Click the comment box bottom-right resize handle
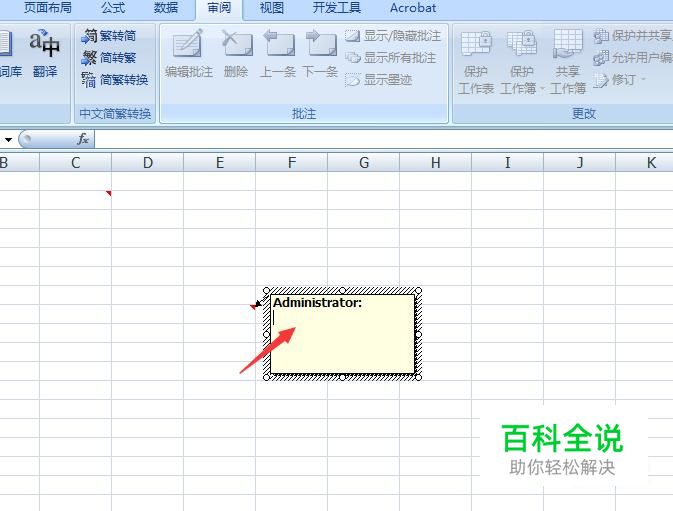This screenshot has width=673, height=511. coord(418,377)
